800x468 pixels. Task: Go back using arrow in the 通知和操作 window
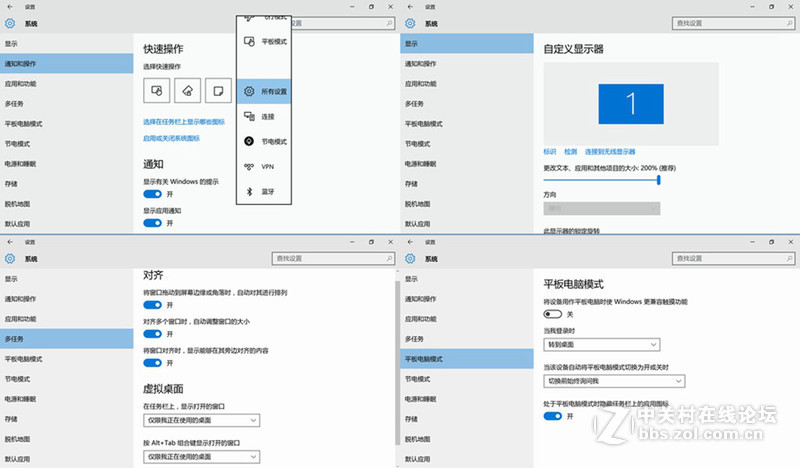(10, 7)
